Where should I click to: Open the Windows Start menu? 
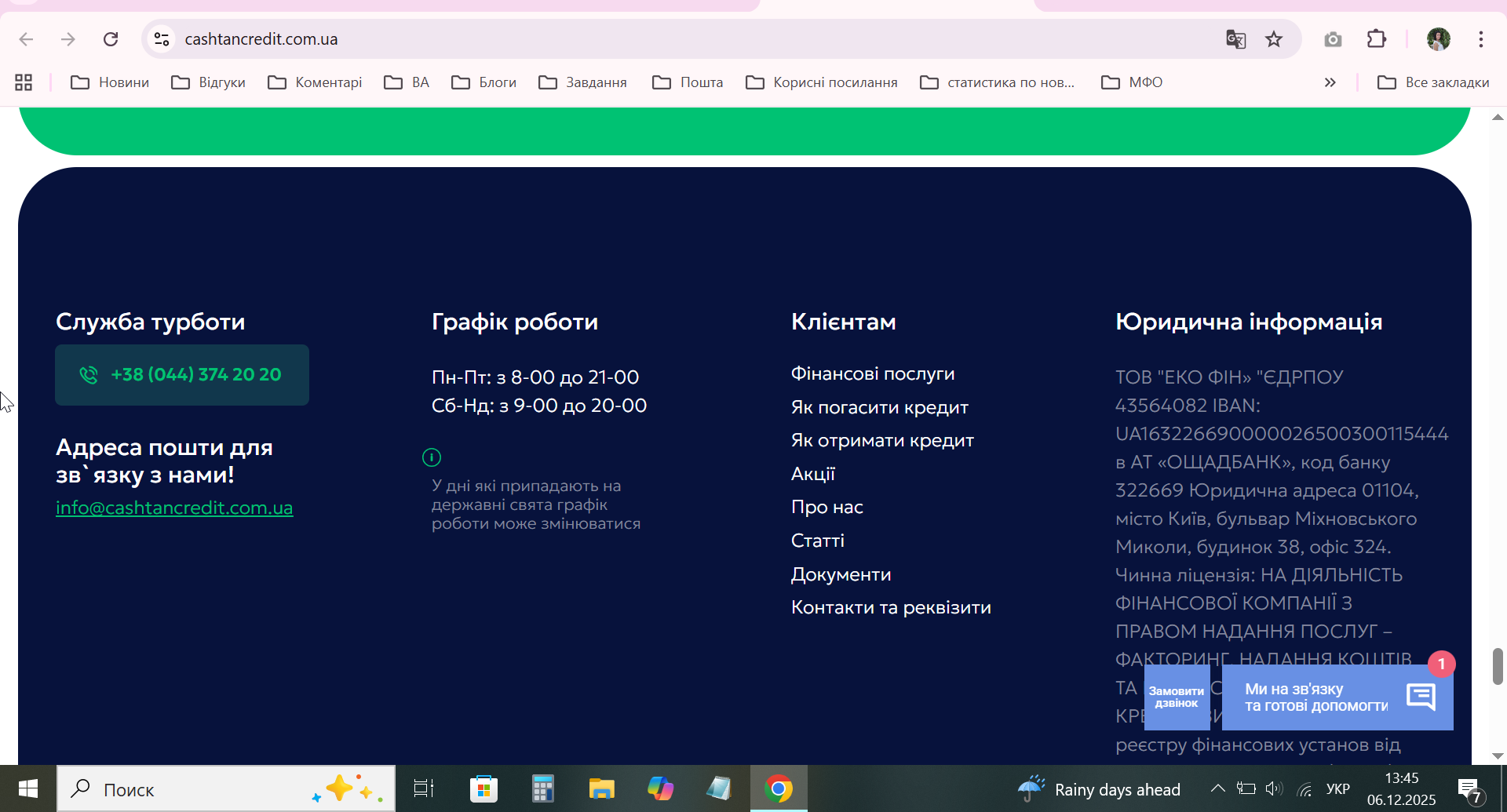(28, 788)
